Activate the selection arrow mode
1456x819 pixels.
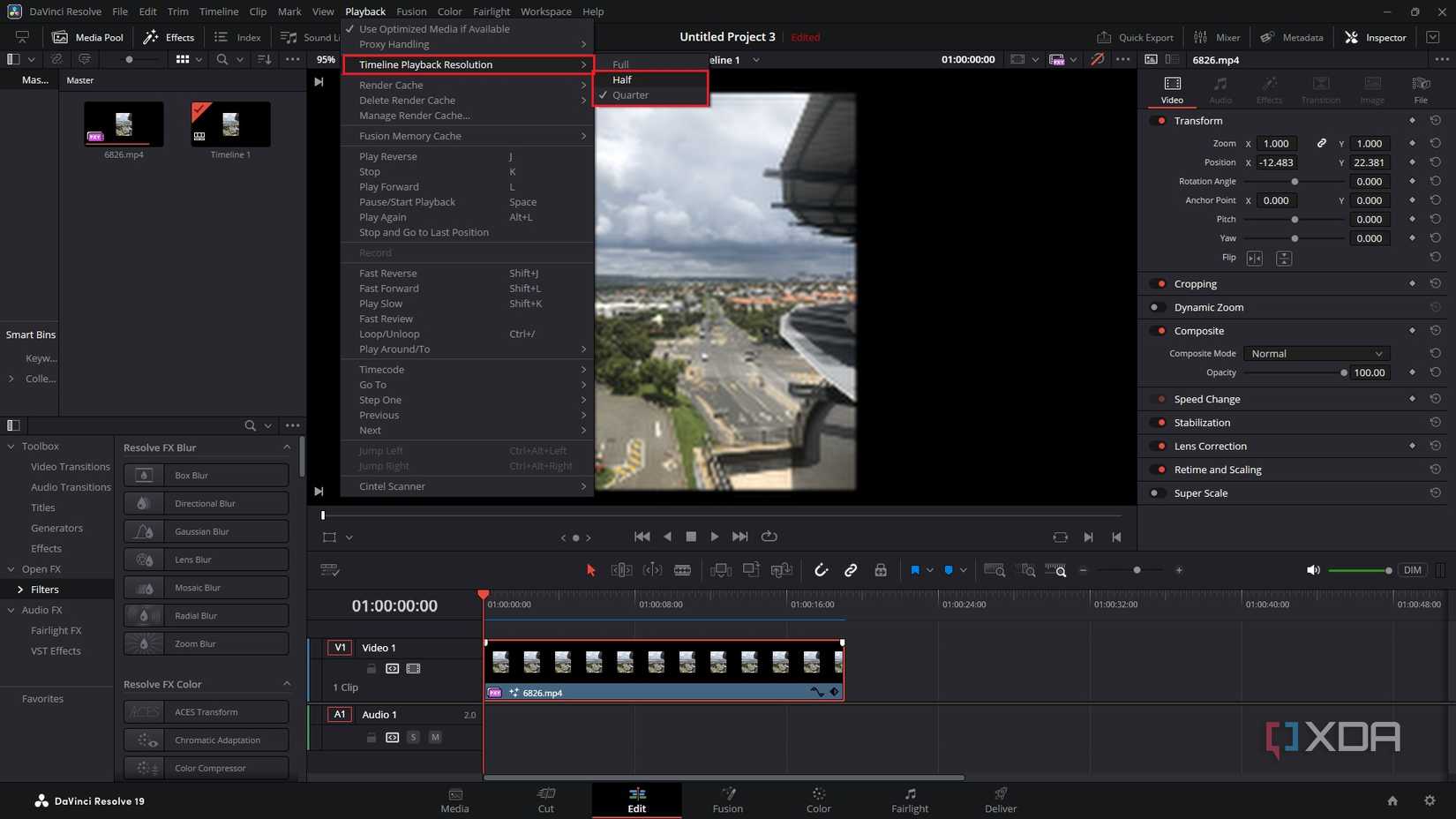[x=590, y=570]
